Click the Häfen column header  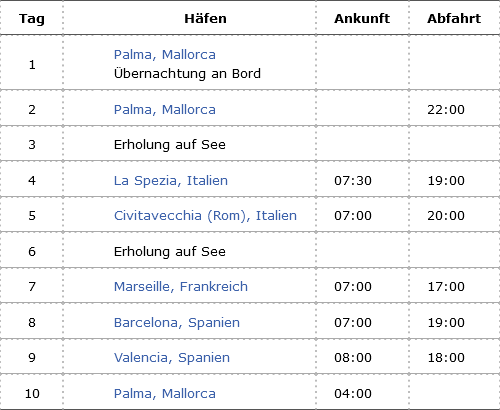tap(205, 18)
